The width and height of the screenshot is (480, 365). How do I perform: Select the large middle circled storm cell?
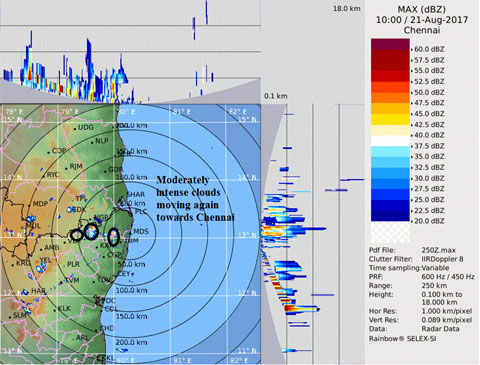coord(91,231)
